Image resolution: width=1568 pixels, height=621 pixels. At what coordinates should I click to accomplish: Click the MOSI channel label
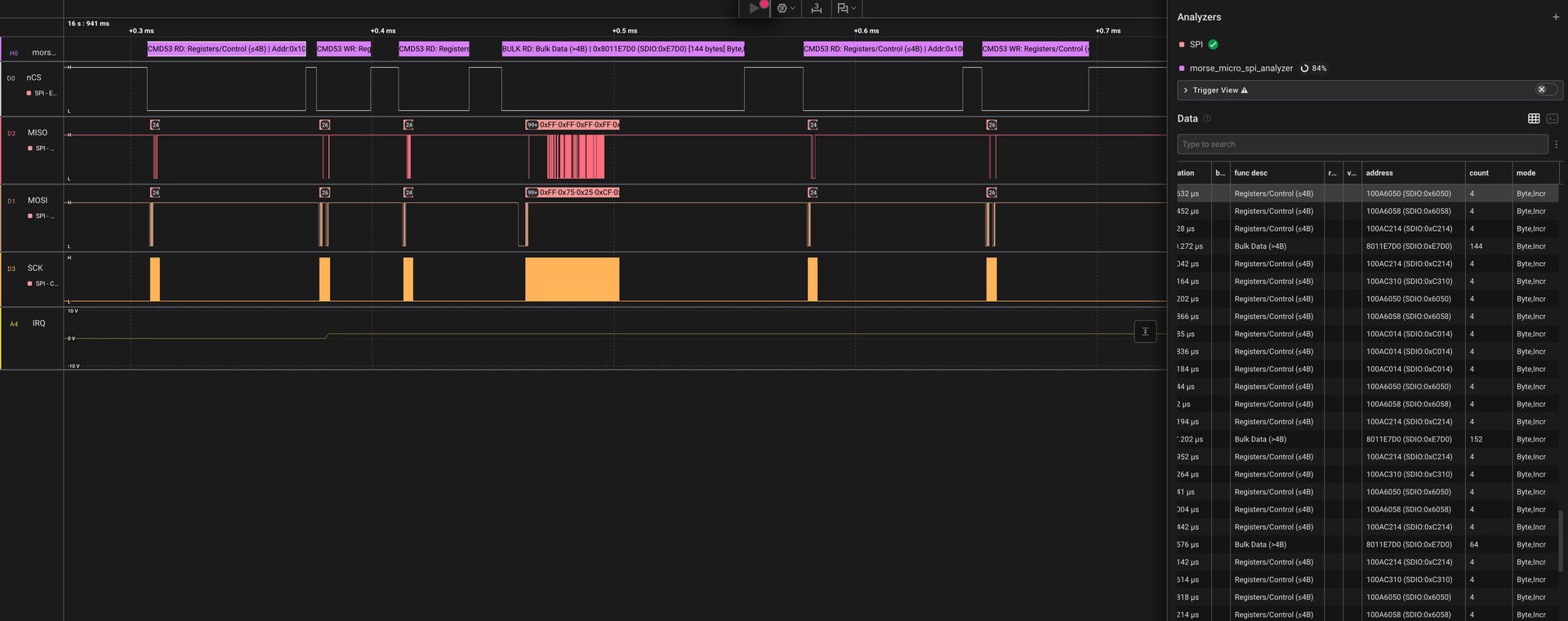pos(38,200)
